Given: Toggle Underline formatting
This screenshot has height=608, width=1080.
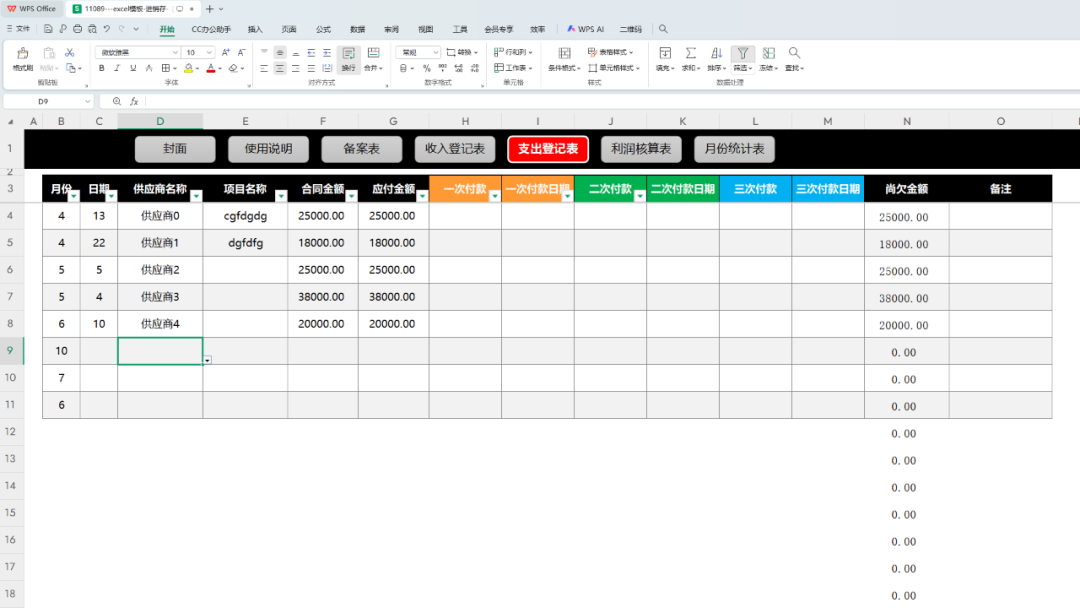Looking at the screenshot, I should tap(133, 68).
